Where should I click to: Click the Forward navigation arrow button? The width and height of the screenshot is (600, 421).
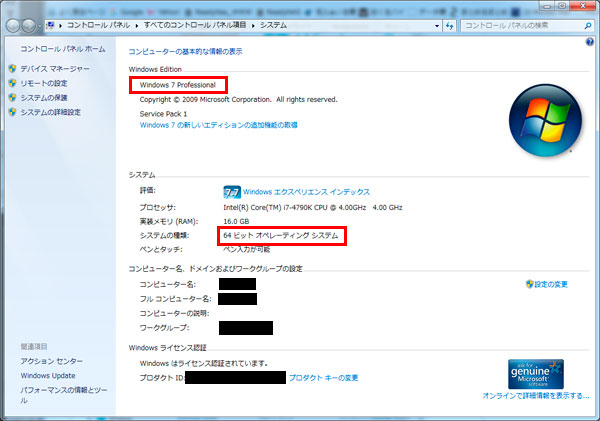tap(28, 26)
